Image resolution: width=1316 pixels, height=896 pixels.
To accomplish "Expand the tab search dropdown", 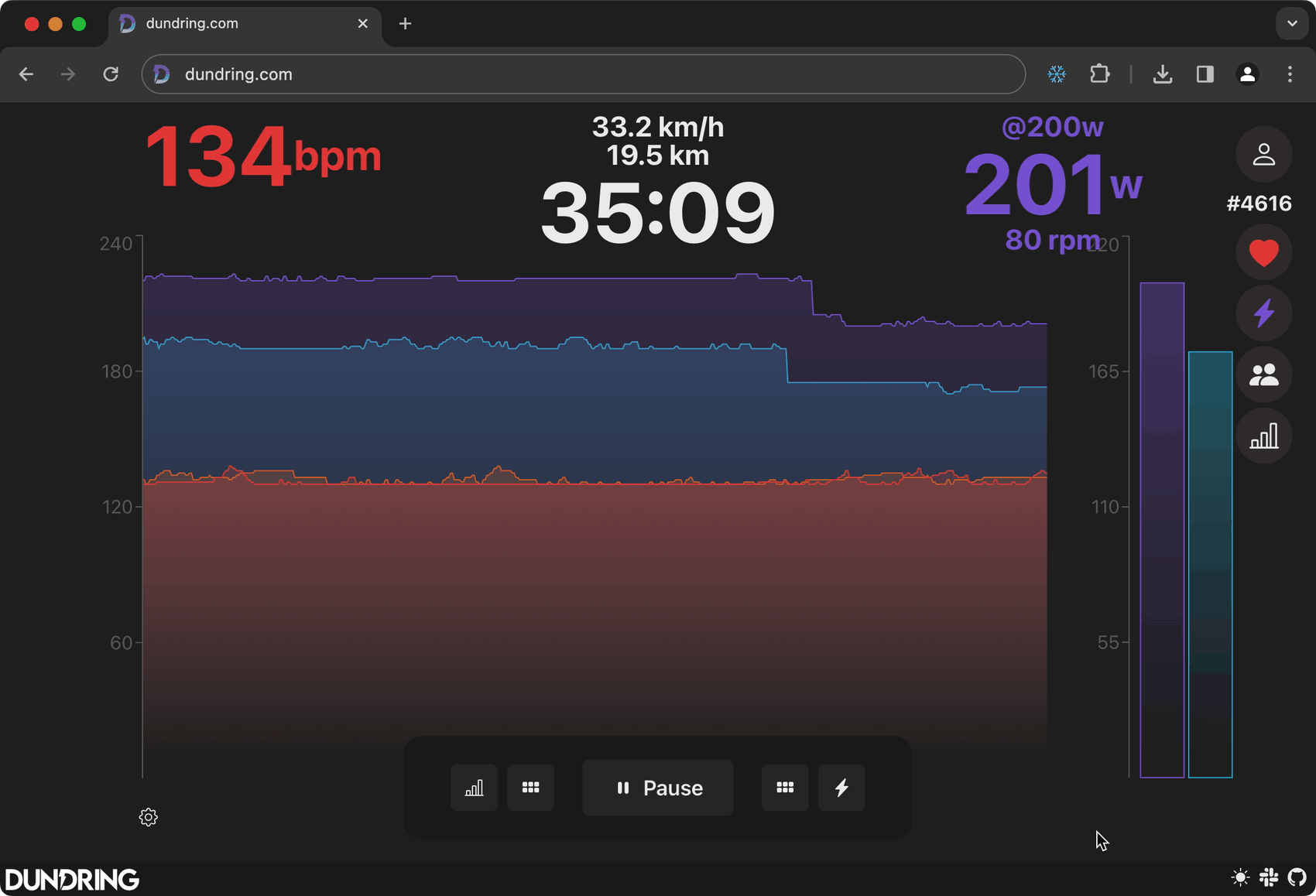I will pos(1292,23).
